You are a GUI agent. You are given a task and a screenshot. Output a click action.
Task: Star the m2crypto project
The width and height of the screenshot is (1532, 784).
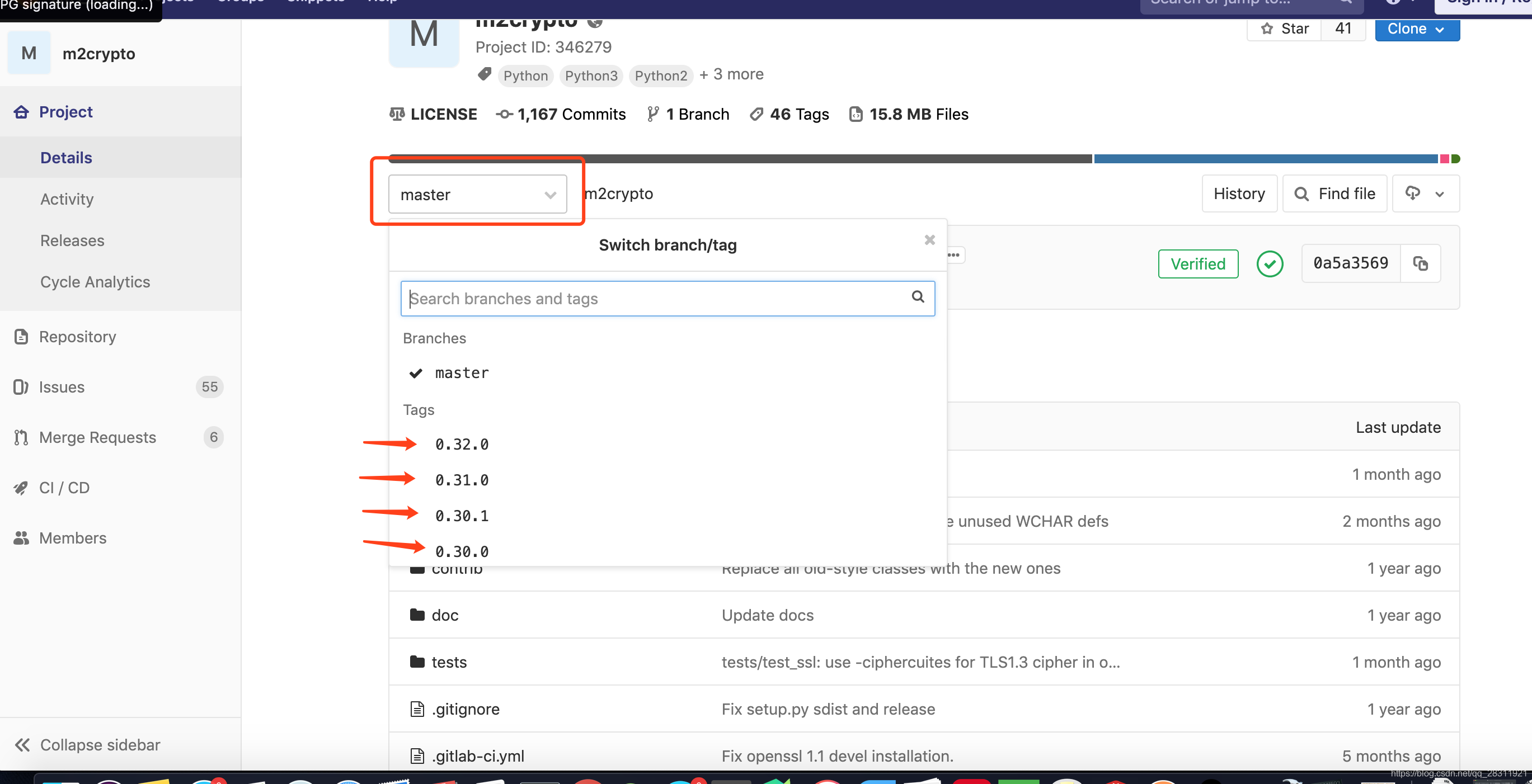(x=1284, y=29)
